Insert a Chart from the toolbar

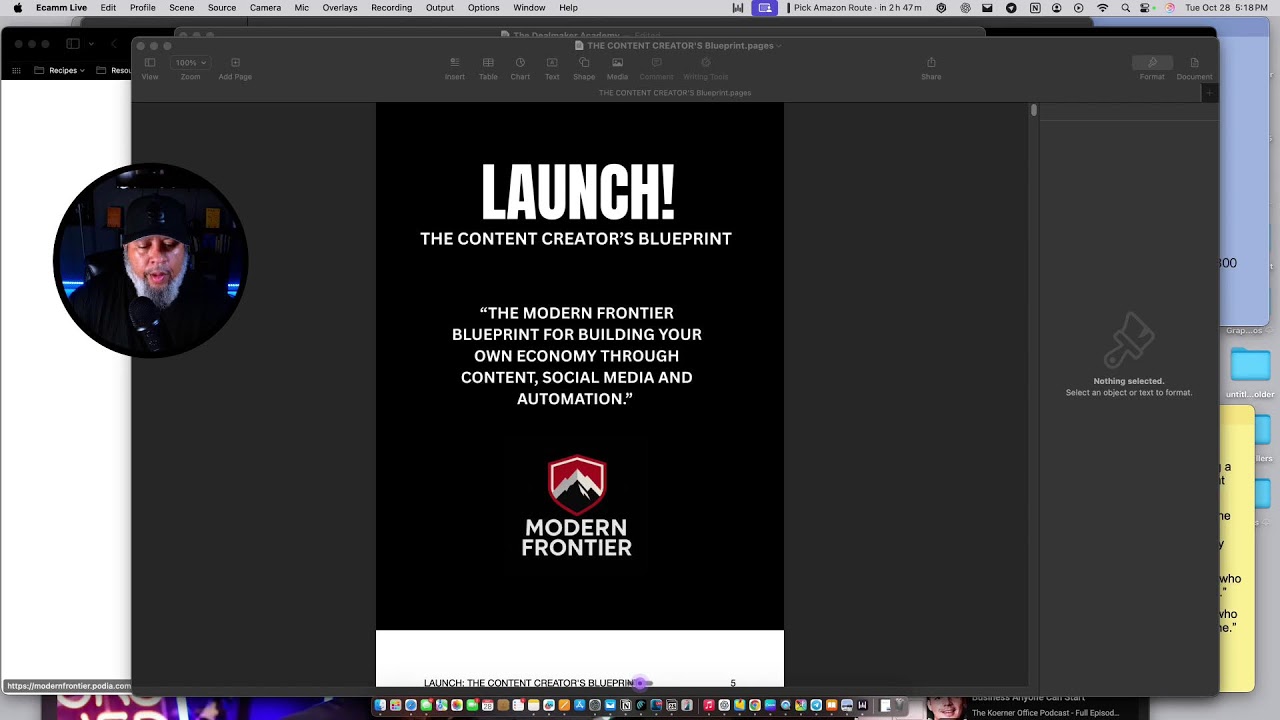520,68
